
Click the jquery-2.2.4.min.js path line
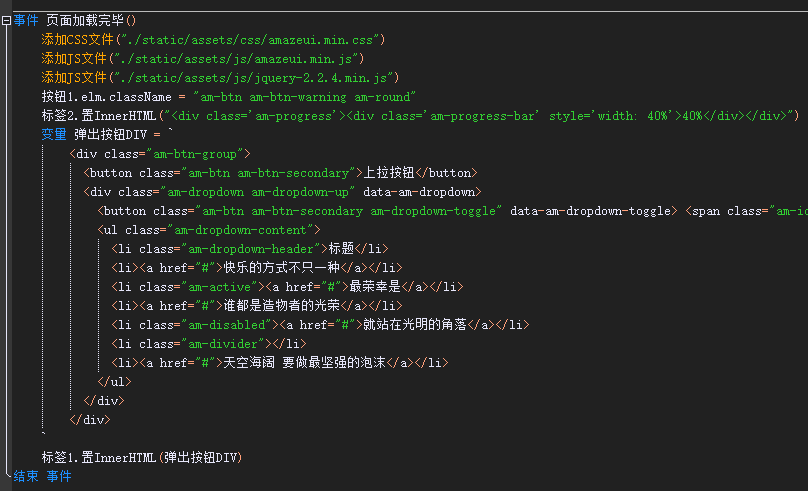point(220,78)
